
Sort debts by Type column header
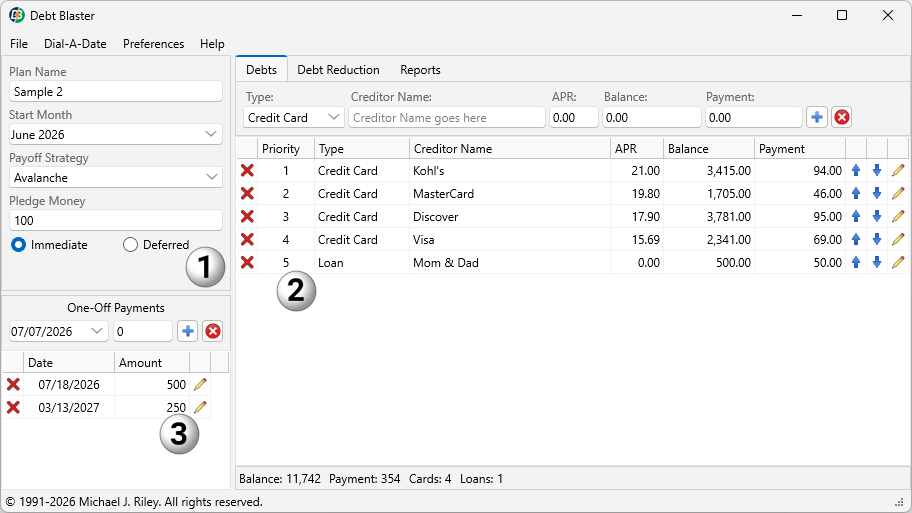pos(362,149)
